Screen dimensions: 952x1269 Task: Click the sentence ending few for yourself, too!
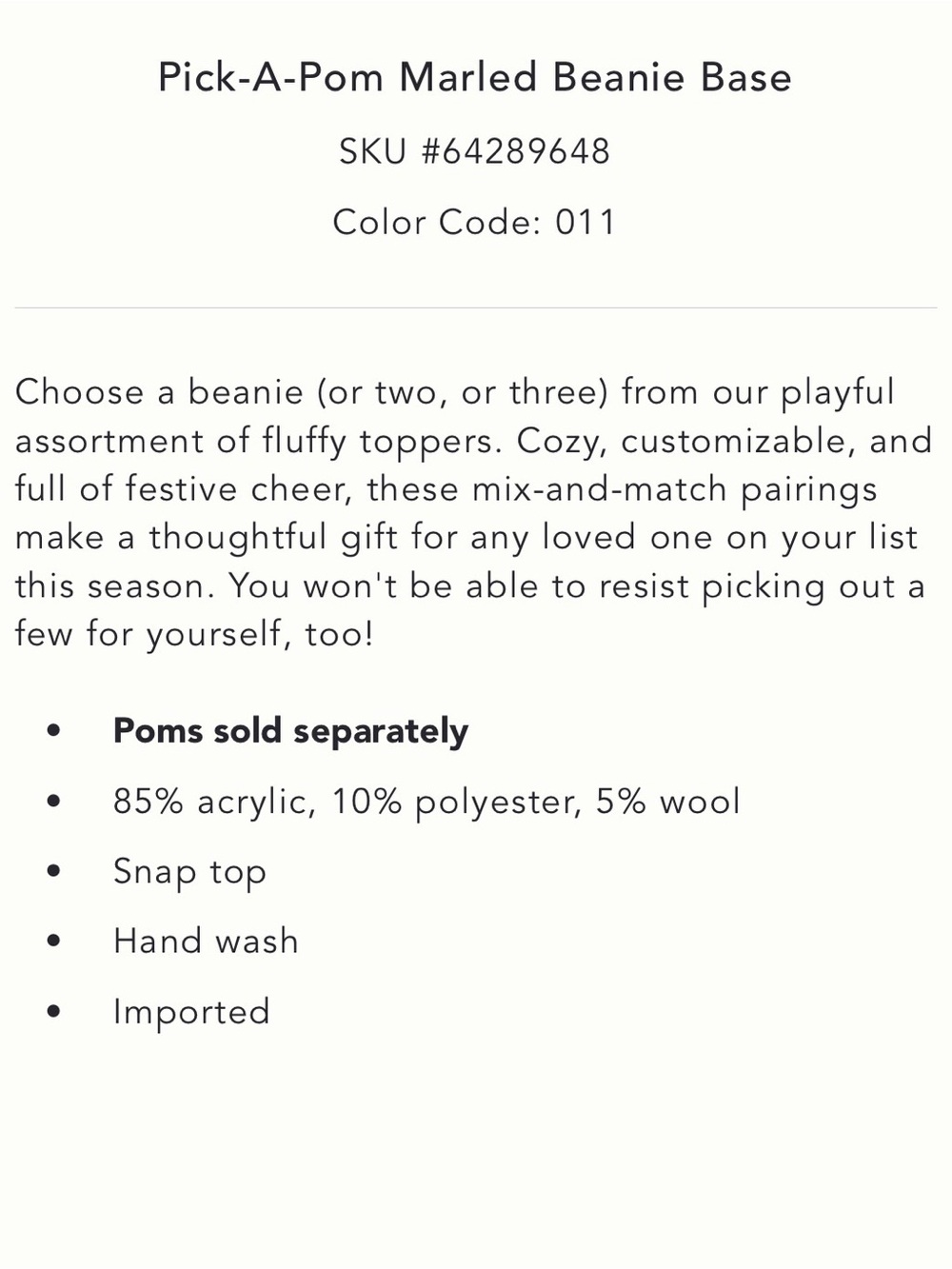click(470, 609)
